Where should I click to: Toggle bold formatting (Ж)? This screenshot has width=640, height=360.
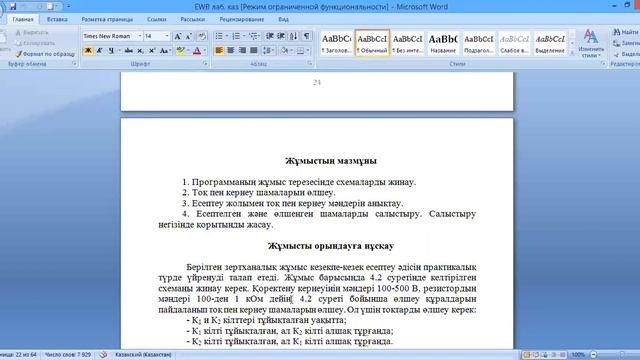click(88, 51)
